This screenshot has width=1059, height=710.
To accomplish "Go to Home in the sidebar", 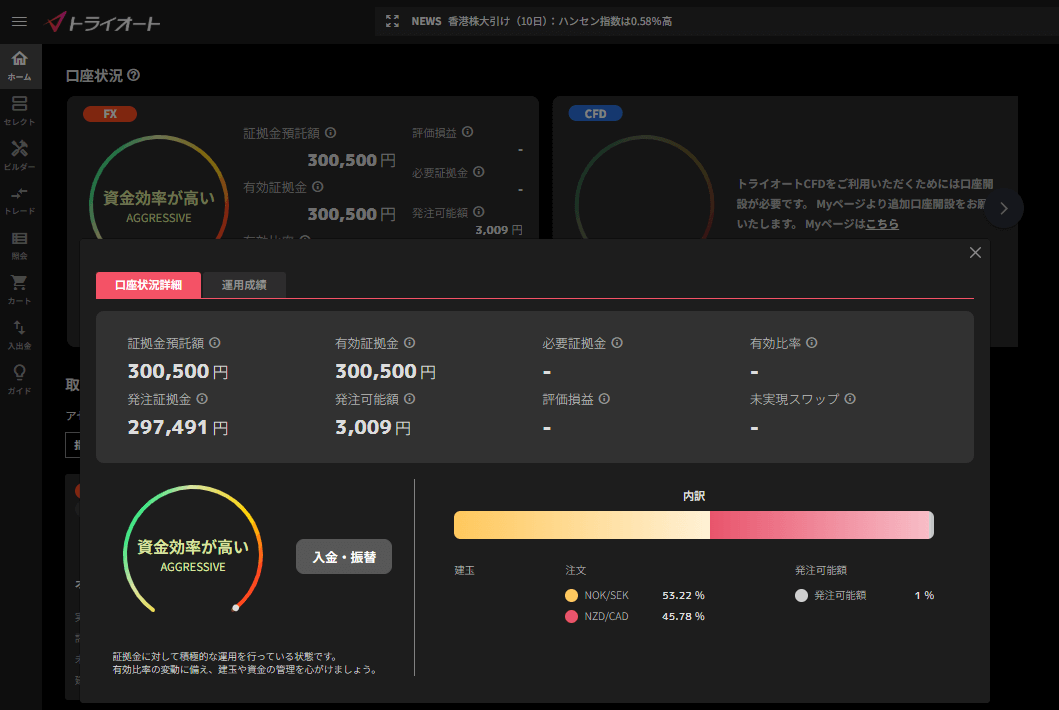I will click(19, 64).
